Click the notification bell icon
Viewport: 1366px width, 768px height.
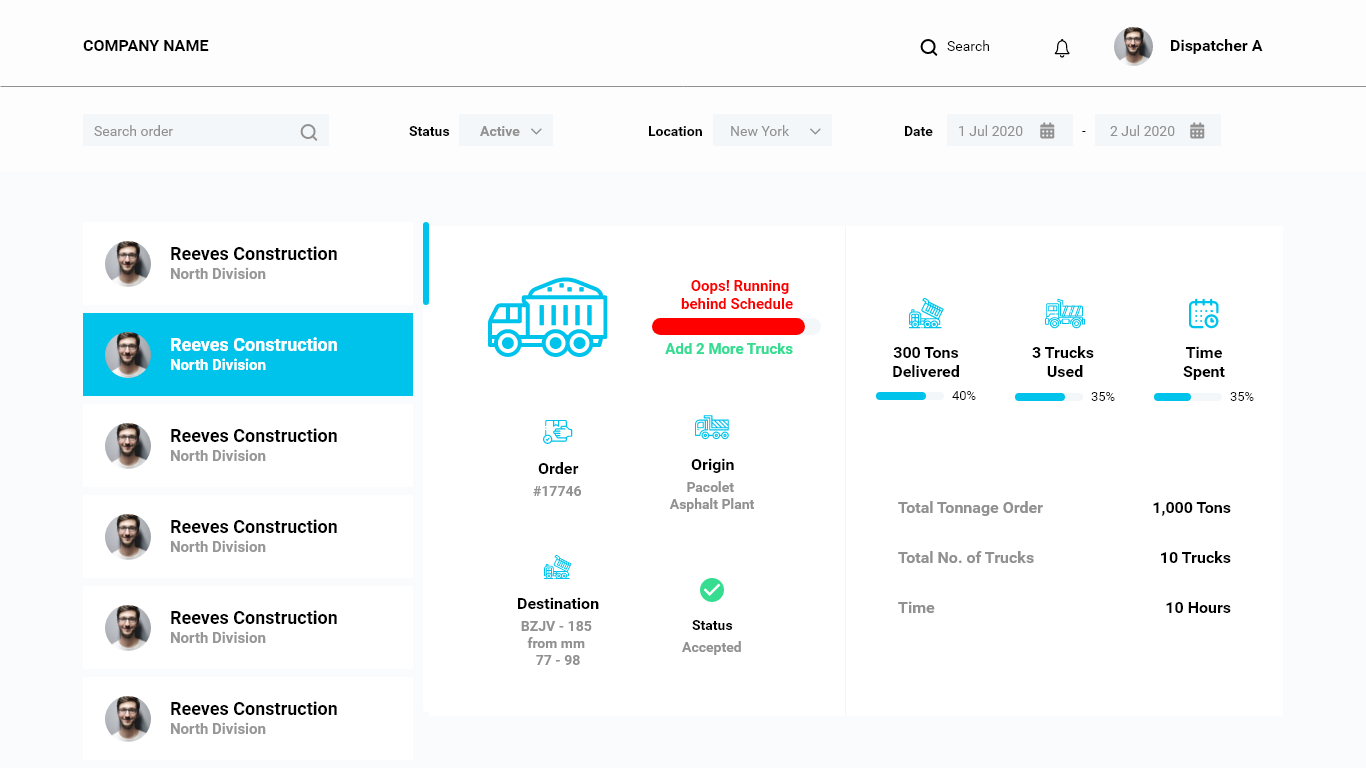point(1062,47)
